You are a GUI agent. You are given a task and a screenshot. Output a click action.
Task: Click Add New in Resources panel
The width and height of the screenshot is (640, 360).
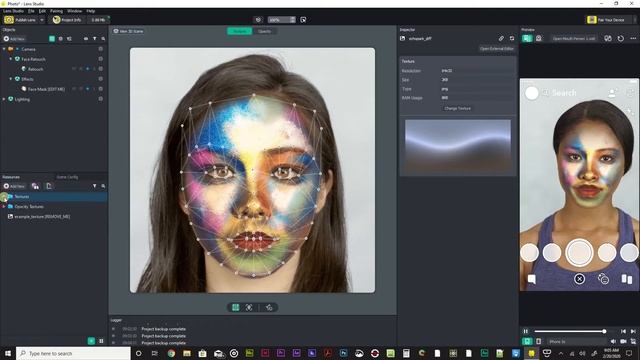coord(14,186)
